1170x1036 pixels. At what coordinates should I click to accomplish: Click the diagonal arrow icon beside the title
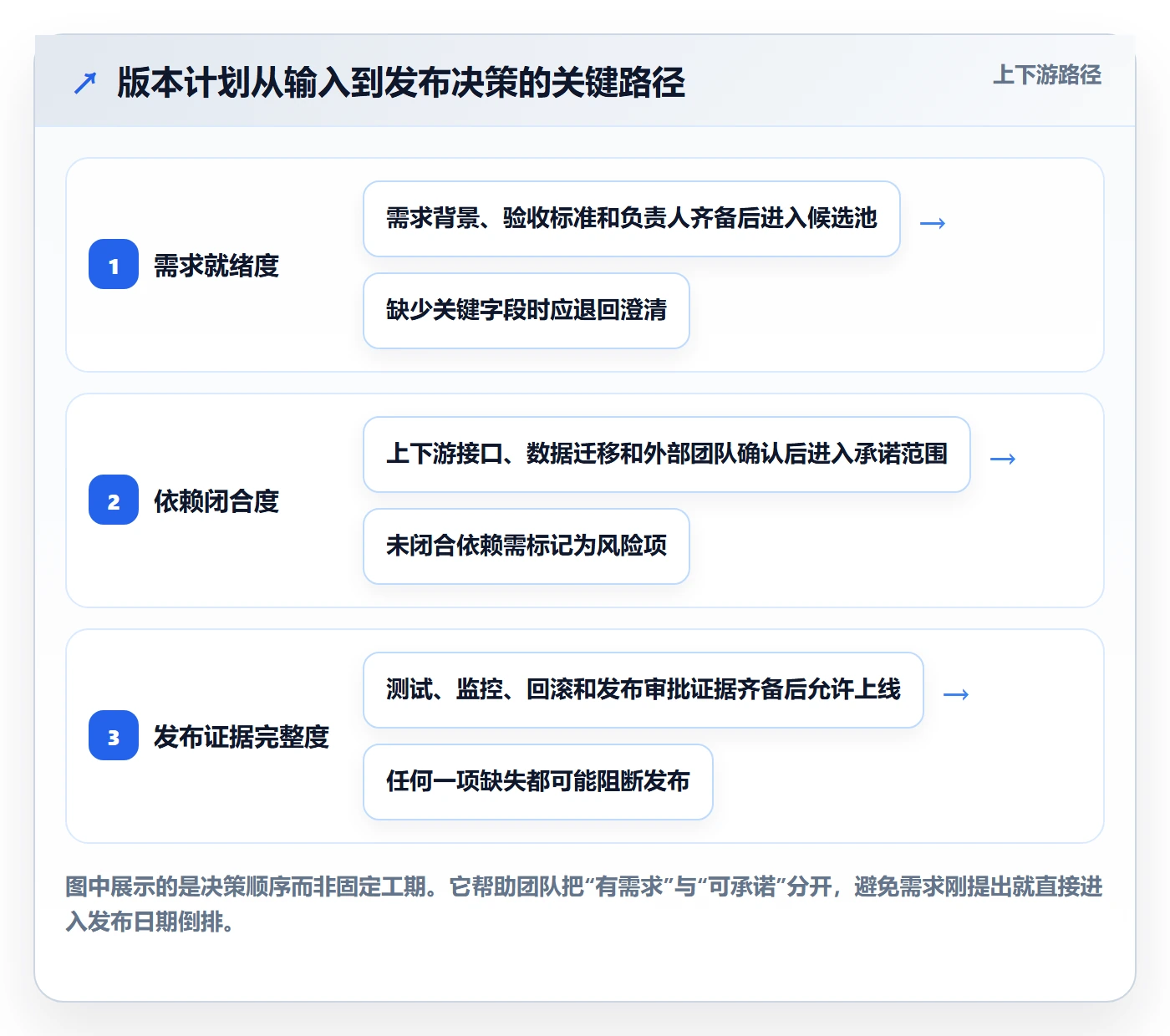[85, 83]
